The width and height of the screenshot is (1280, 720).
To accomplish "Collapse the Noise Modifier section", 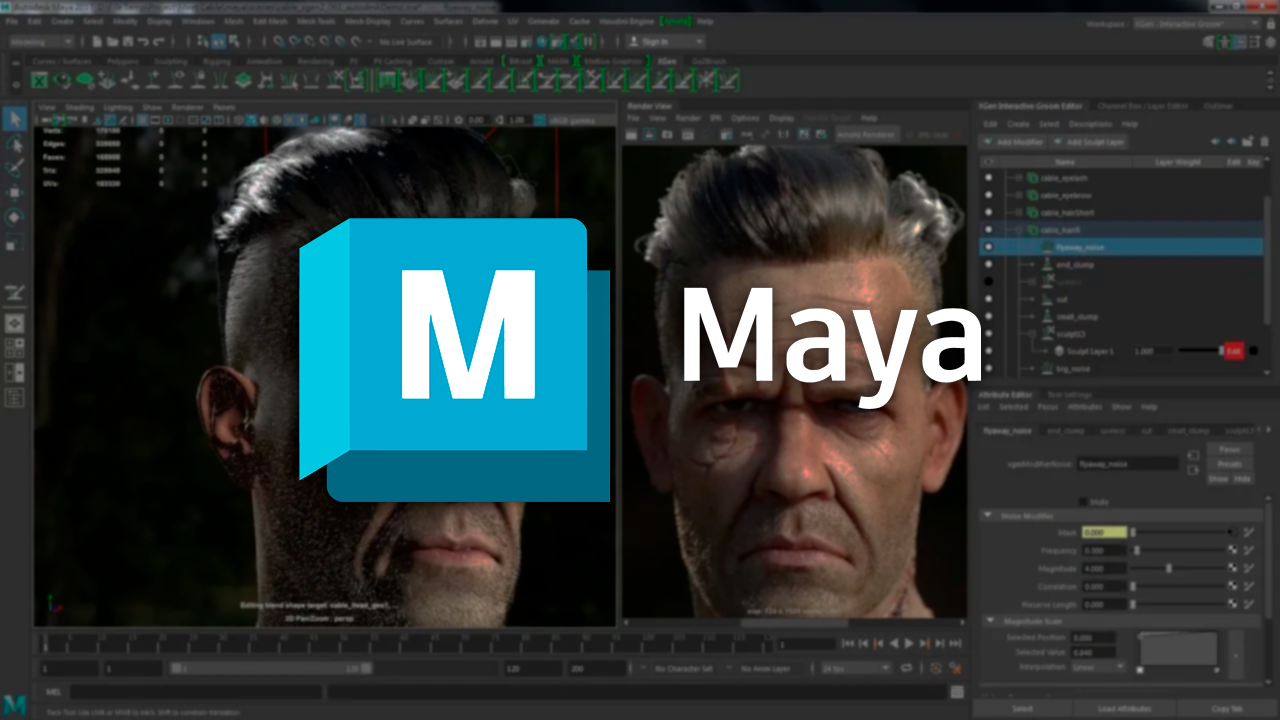I will pos(989,516).
